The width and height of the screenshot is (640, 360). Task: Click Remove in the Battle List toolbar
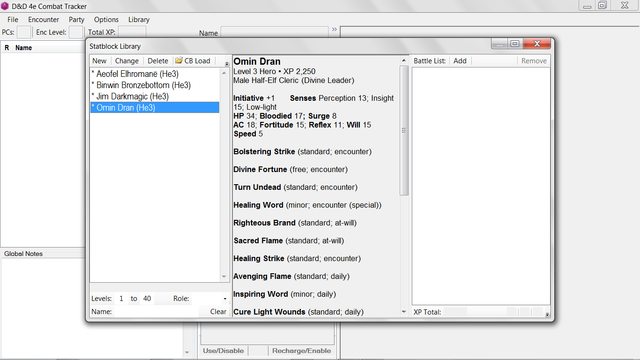533,61
